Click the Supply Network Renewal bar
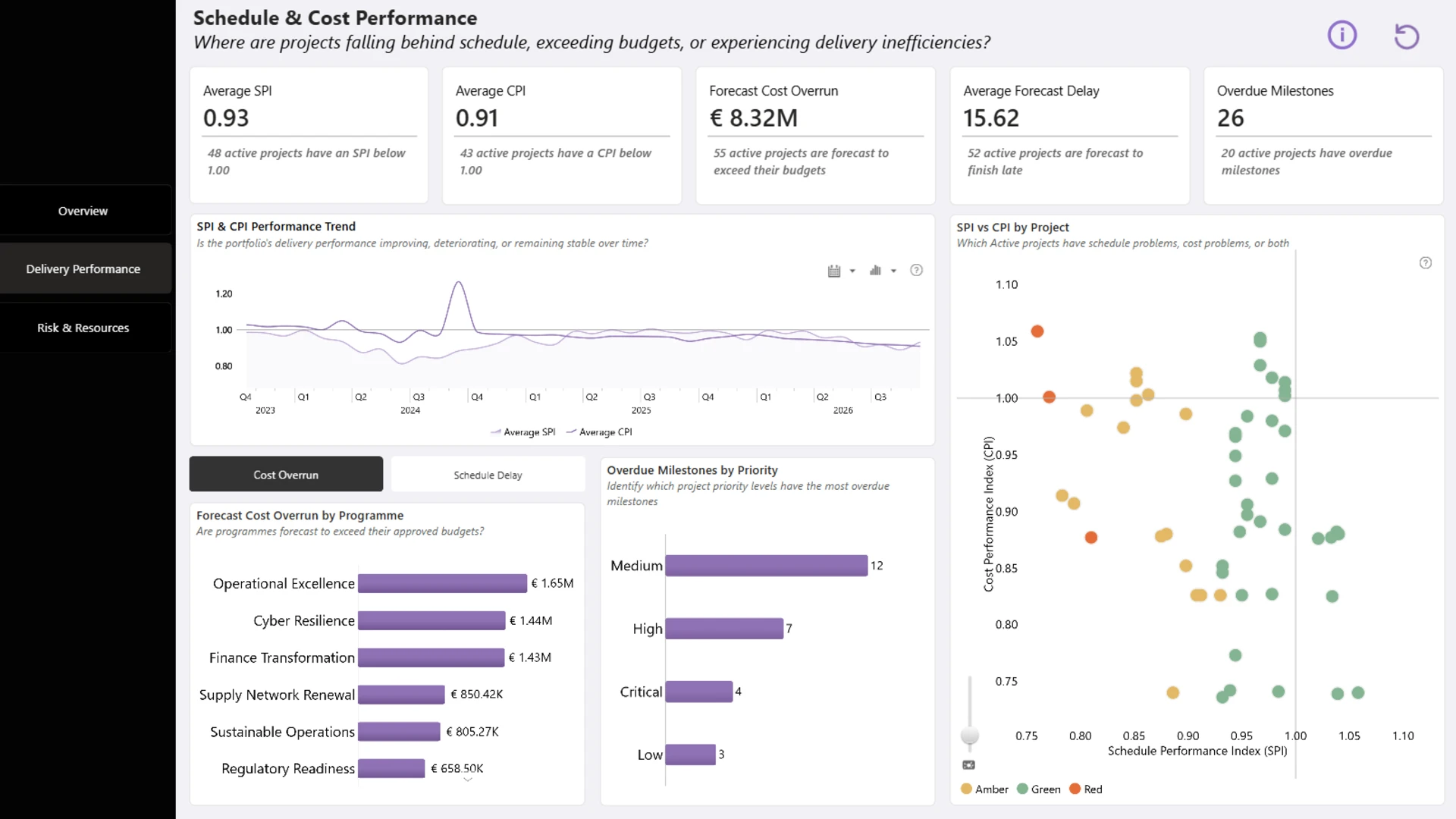Image resolution: width=1456 pixels, height=819 pixels. pyautogui.click(x=401, y=695)
